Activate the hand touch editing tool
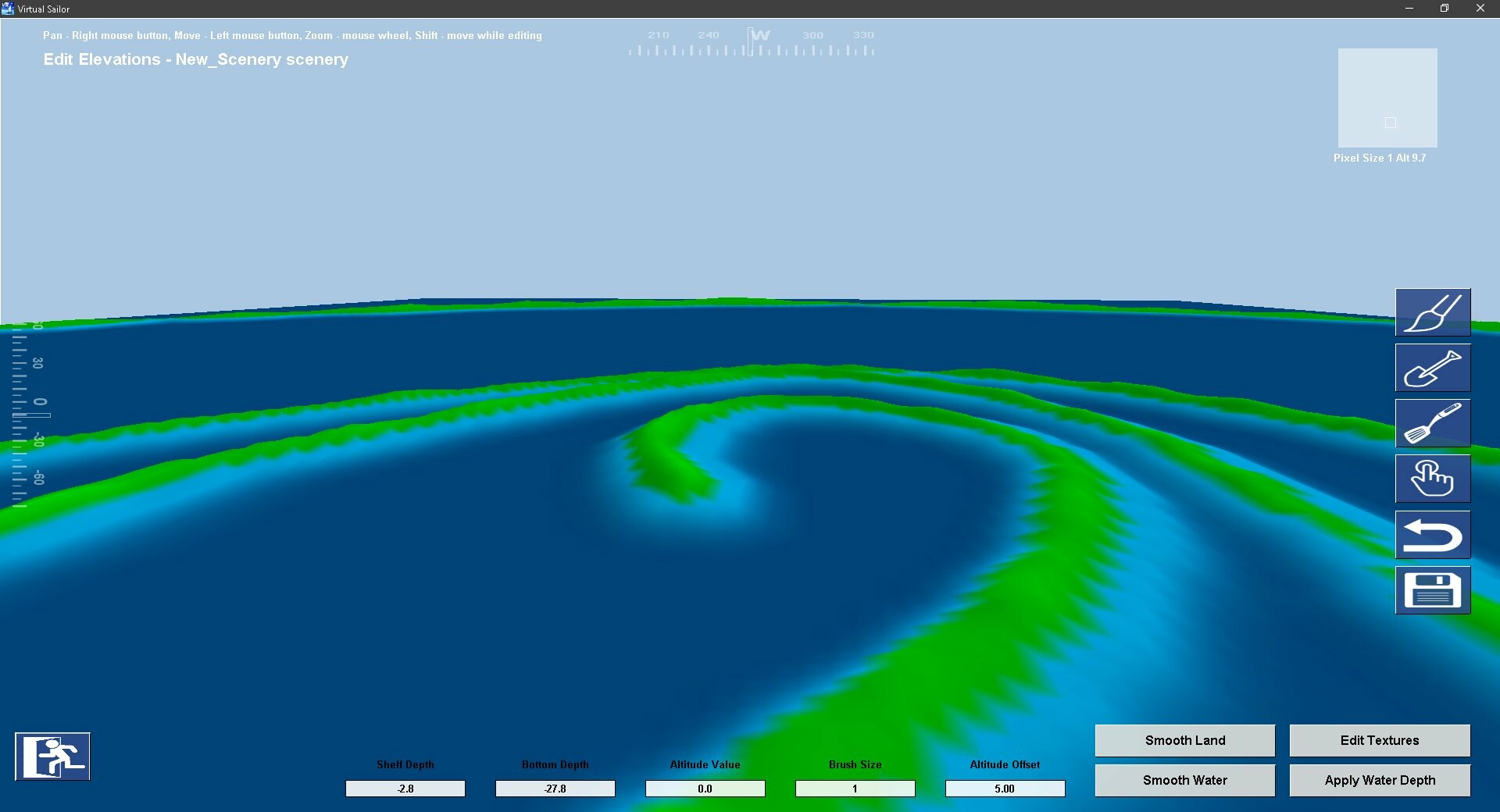1500x812 pixels. [x=1433, y=478]
